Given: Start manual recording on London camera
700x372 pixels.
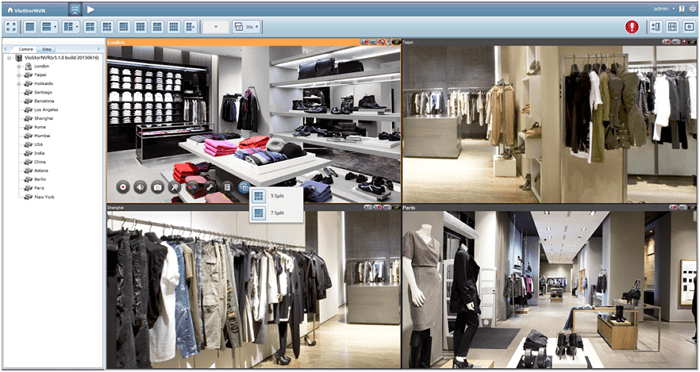Looking at the screenshot, I should [123, 187].
